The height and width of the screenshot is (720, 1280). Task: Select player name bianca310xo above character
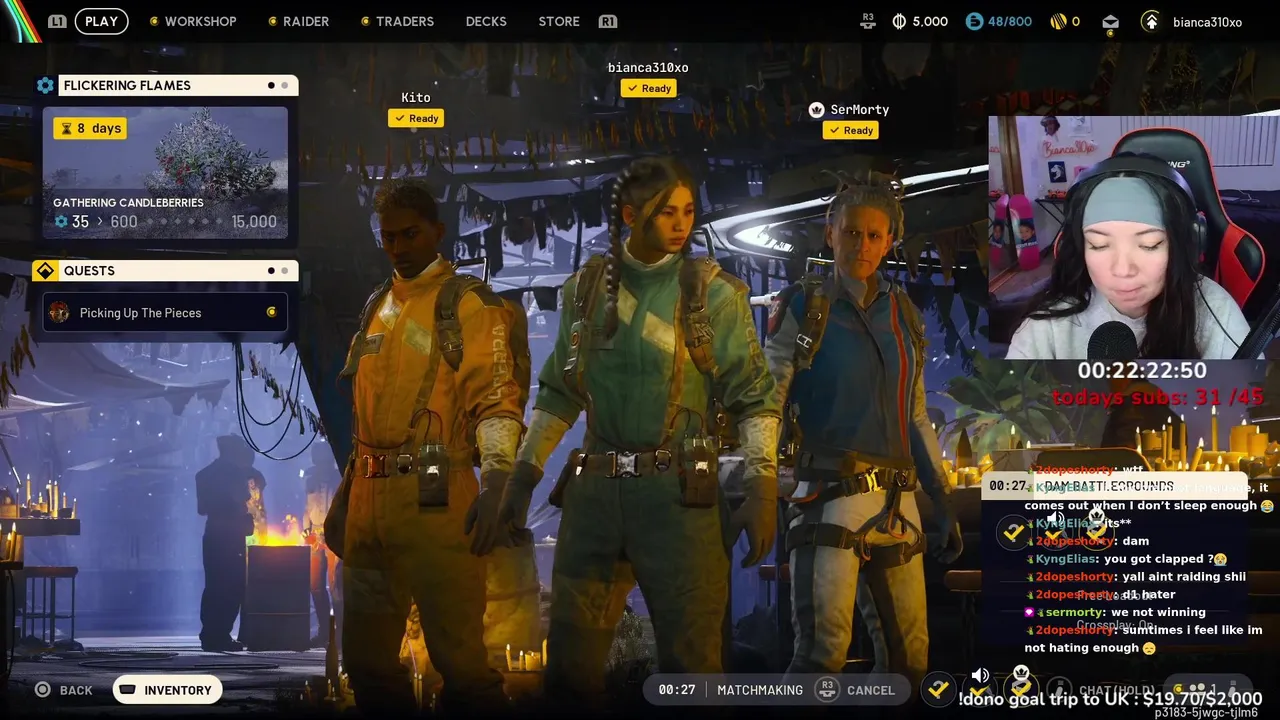(648, 67)
